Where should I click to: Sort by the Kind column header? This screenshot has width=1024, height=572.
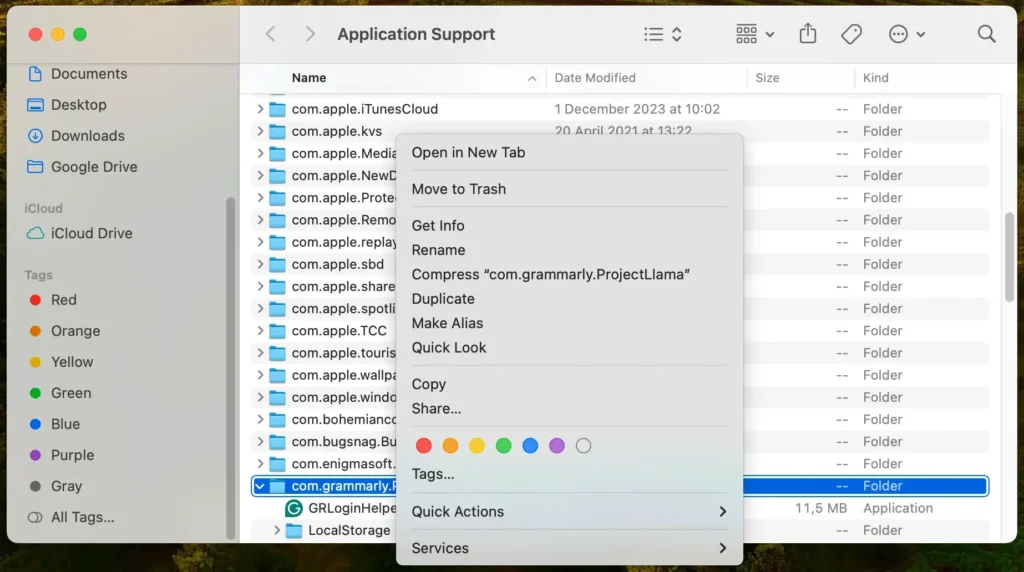[x=876, y=78]
